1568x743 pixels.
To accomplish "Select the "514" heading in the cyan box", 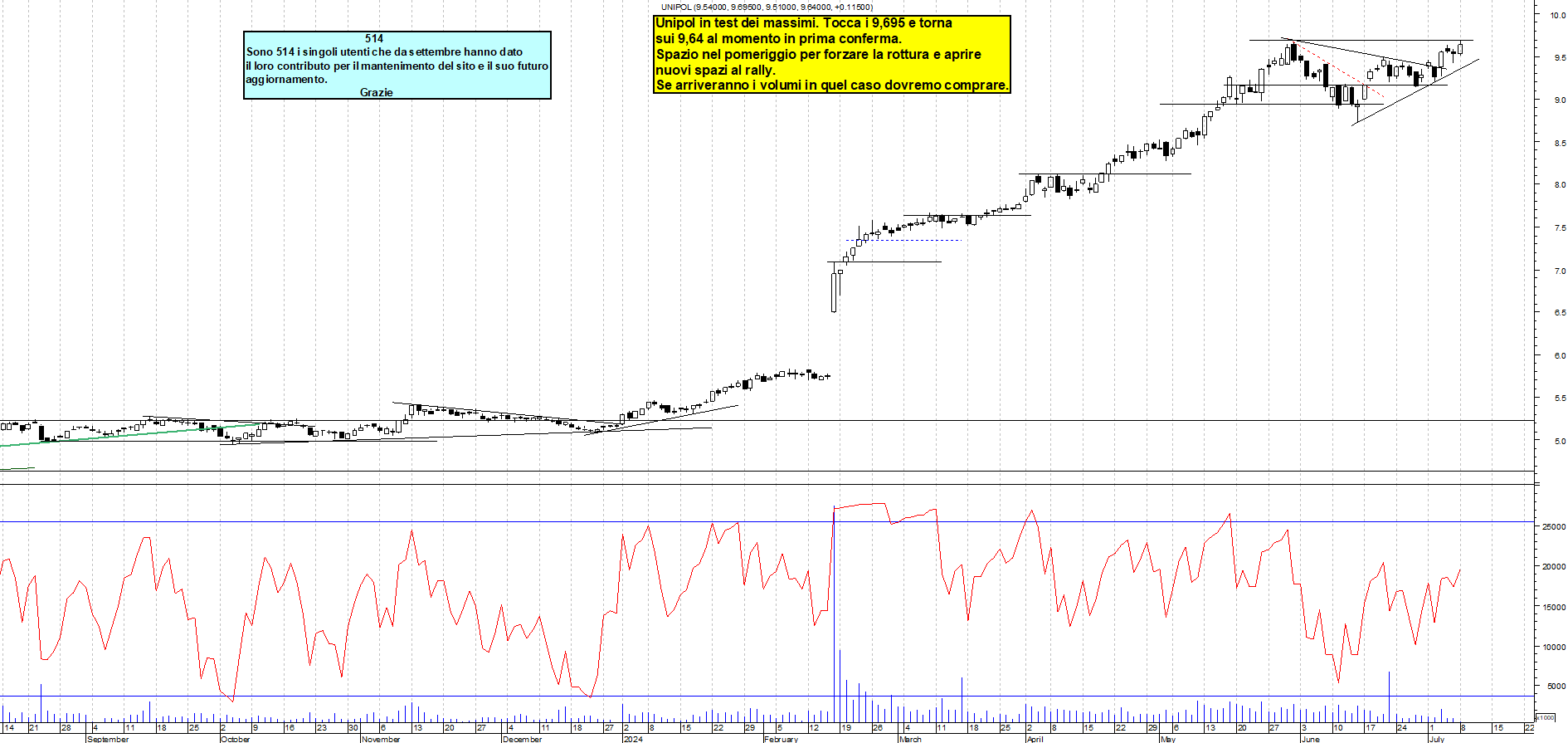I will click(374, 38).
